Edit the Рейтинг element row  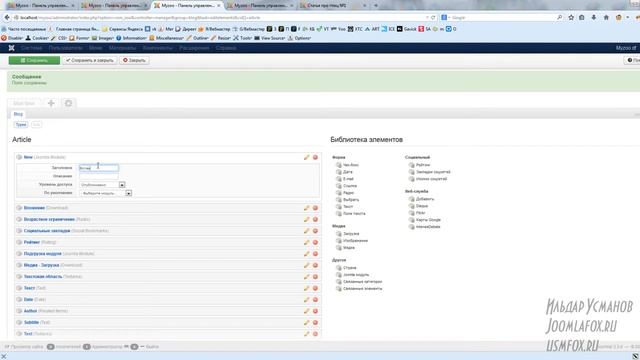307,242
